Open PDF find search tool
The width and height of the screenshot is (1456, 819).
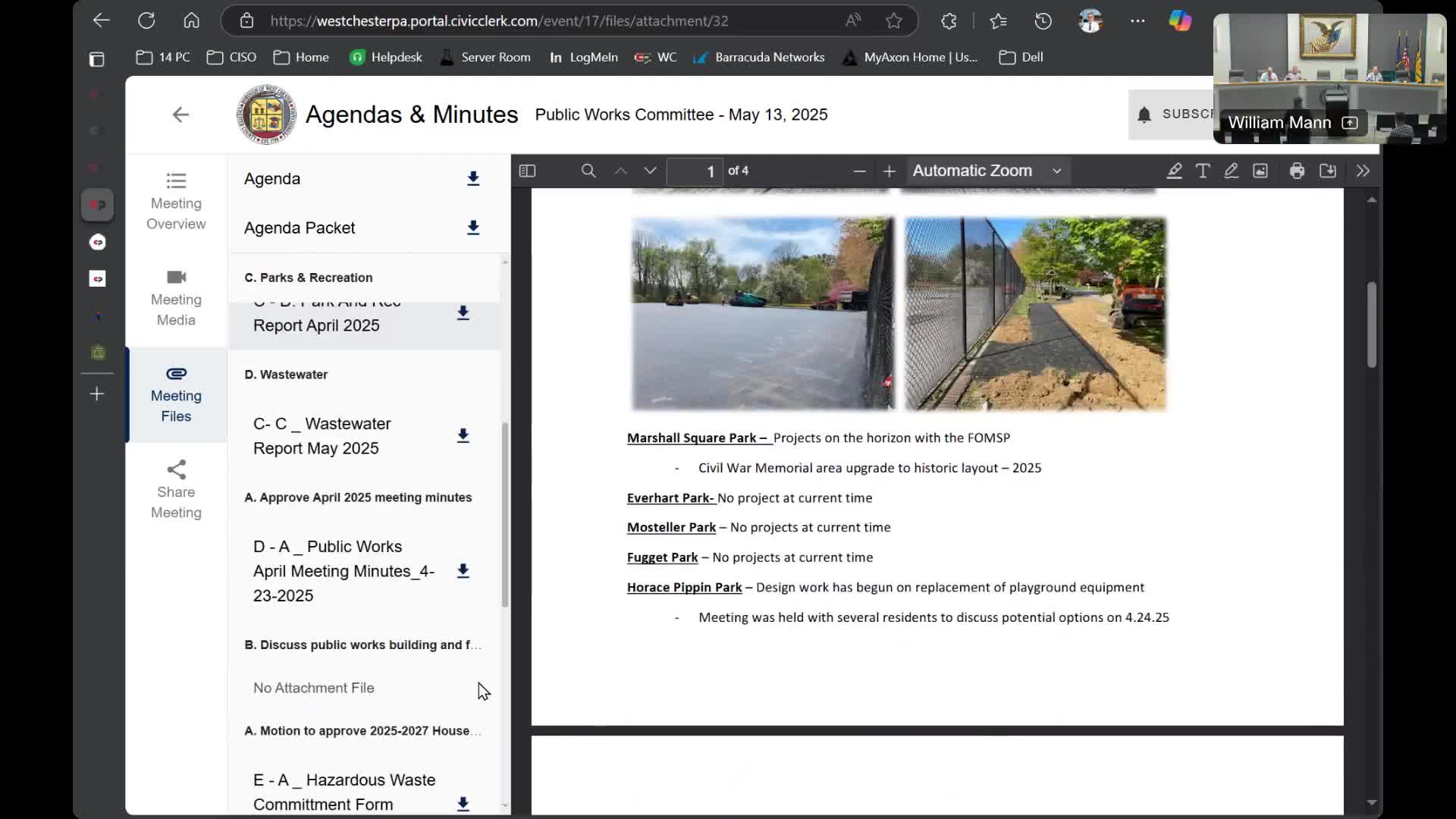tap(588, 171)
